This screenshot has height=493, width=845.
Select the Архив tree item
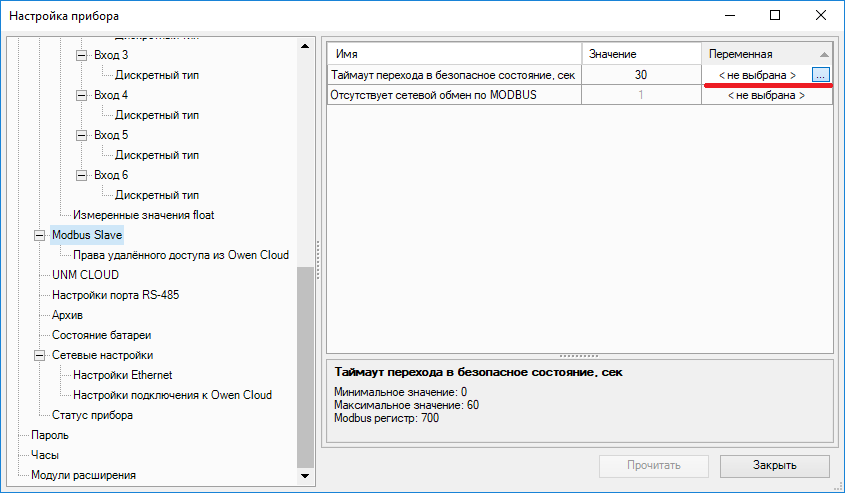[x=67, y=315]
